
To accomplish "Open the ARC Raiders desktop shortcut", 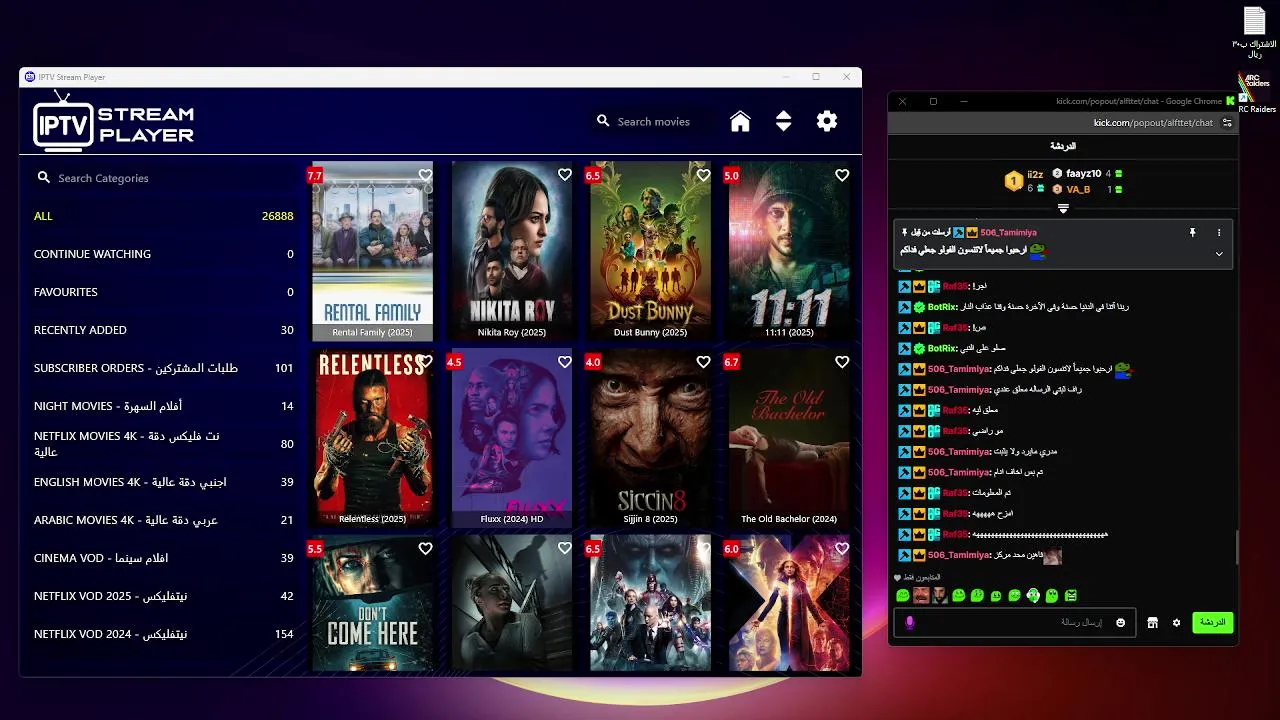I will pos(1256,94).
